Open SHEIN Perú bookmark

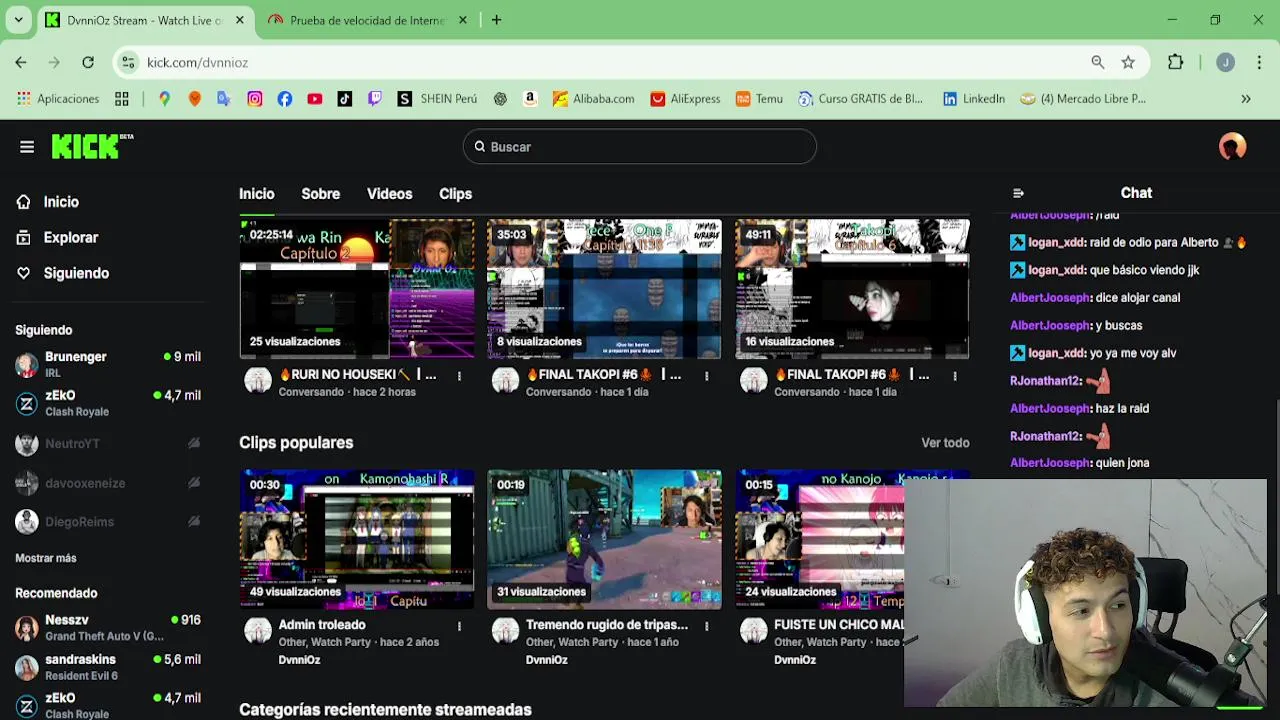[x=437, y=99]
